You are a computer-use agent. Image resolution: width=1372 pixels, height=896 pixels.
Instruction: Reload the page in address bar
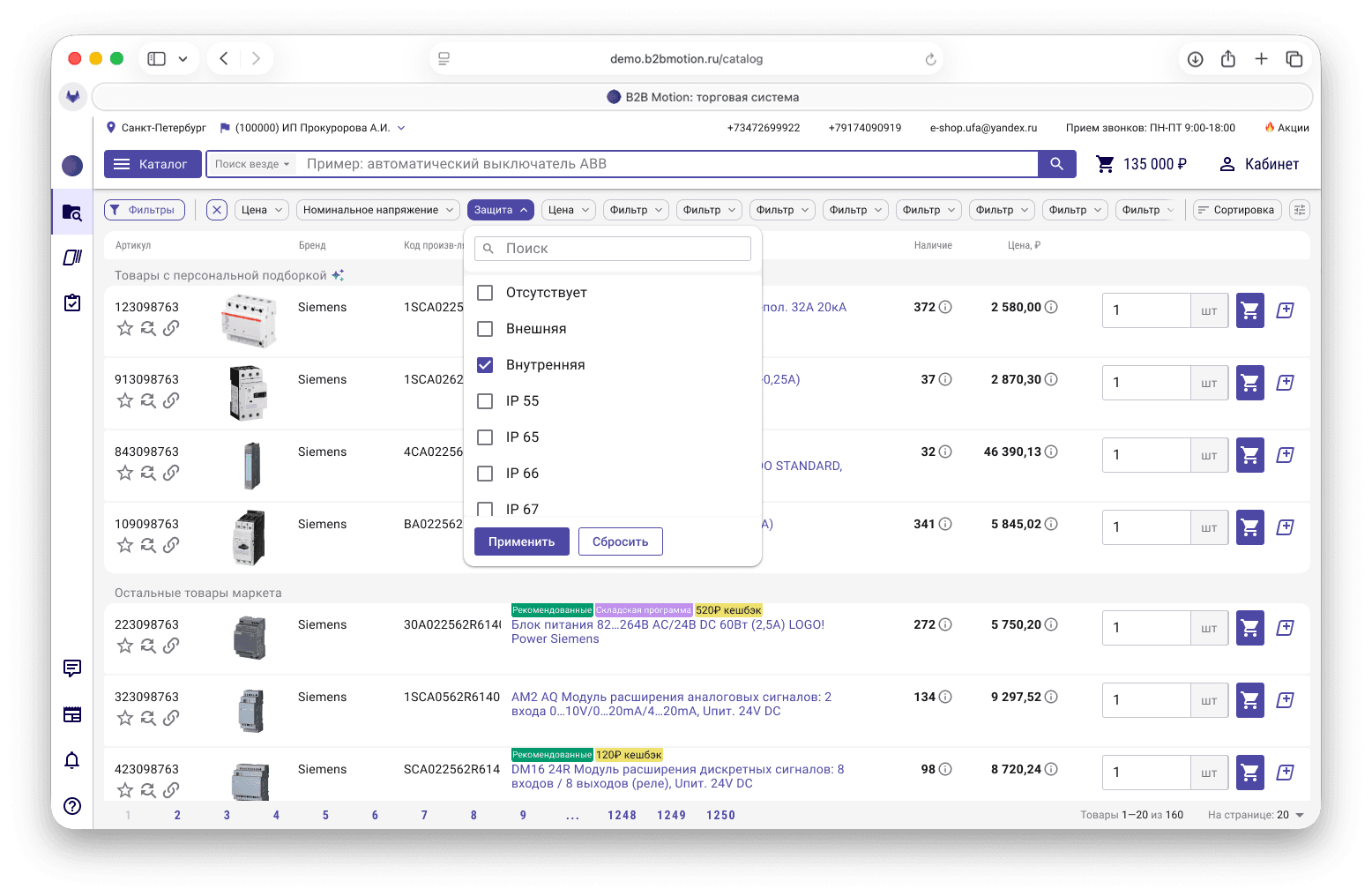pos(930,59)
